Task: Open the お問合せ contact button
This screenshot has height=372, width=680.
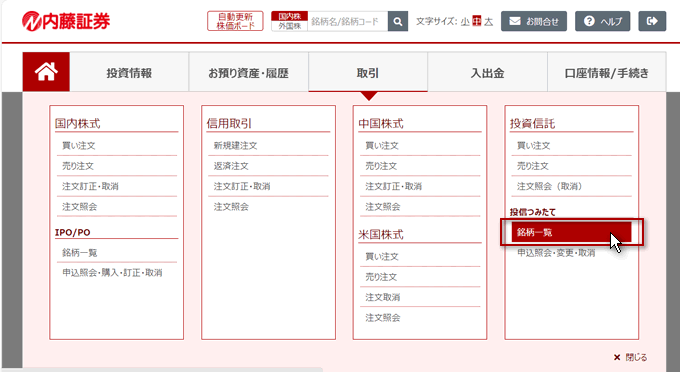Action: tap(534, 21)
